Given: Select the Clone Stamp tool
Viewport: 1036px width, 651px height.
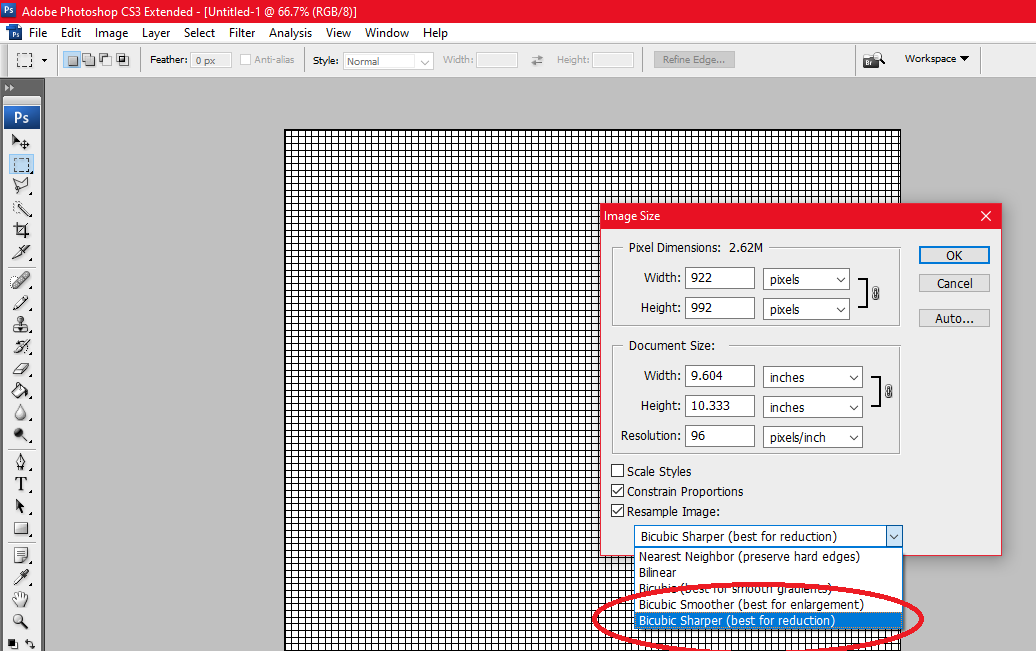Looking at the screenshot, I should point(21,325).
